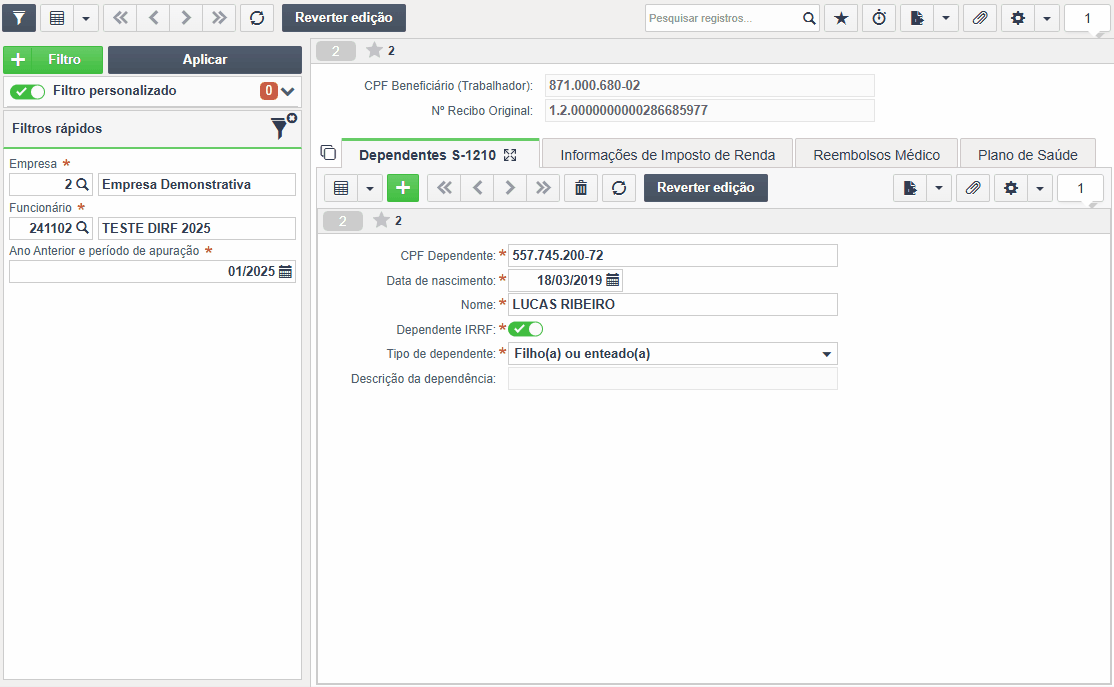Screen dimensions: 1114x687
Task: Open calendar for período de apuração
Action: pyautogui.click(x=286, y=271)
